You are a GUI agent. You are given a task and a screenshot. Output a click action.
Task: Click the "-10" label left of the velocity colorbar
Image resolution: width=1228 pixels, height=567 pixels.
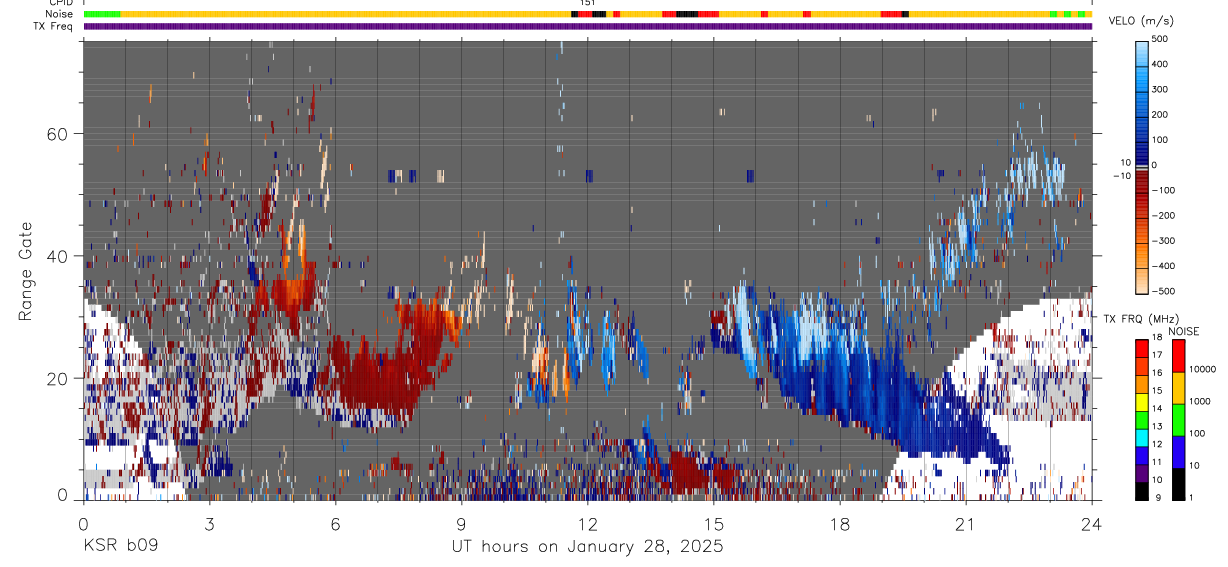[1120, 176]
